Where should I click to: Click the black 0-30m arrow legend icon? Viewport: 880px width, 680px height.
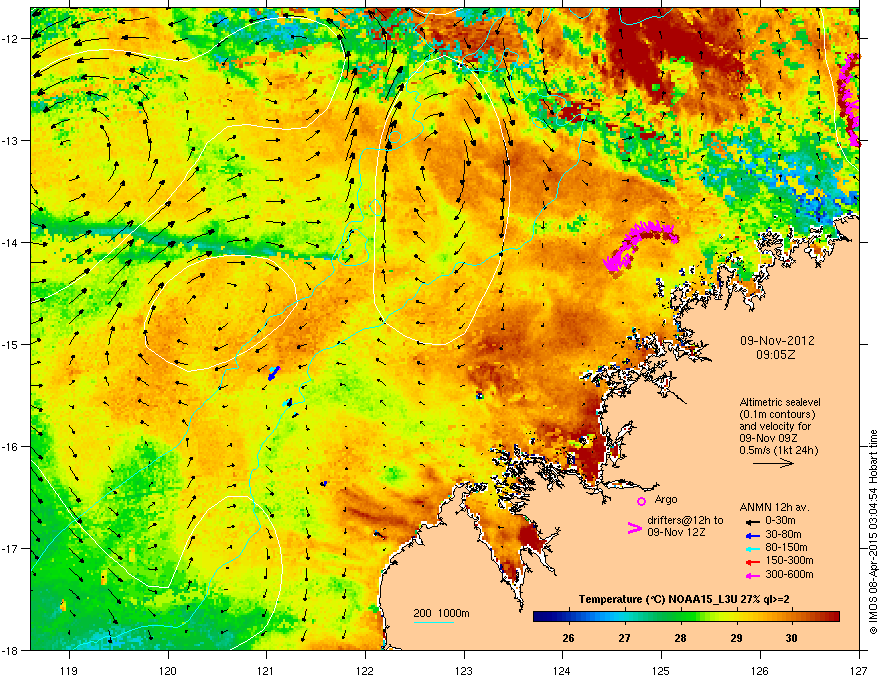752,521
